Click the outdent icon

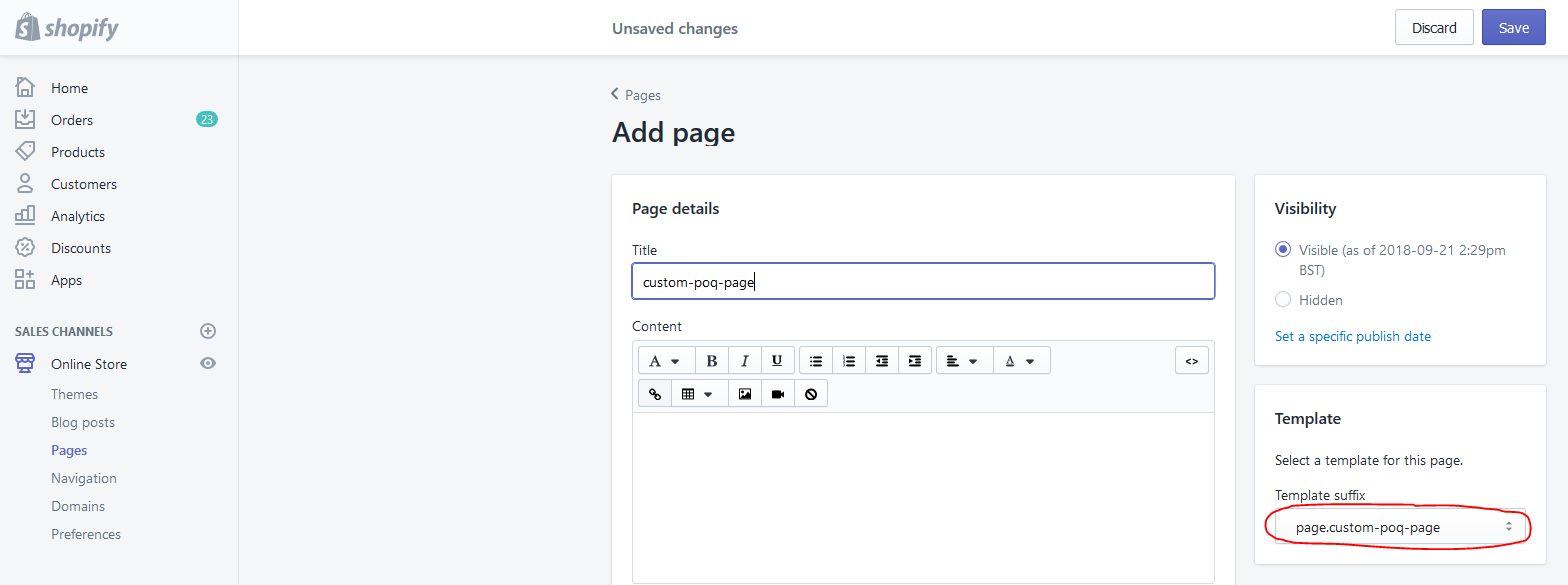[x=882, y=361]
